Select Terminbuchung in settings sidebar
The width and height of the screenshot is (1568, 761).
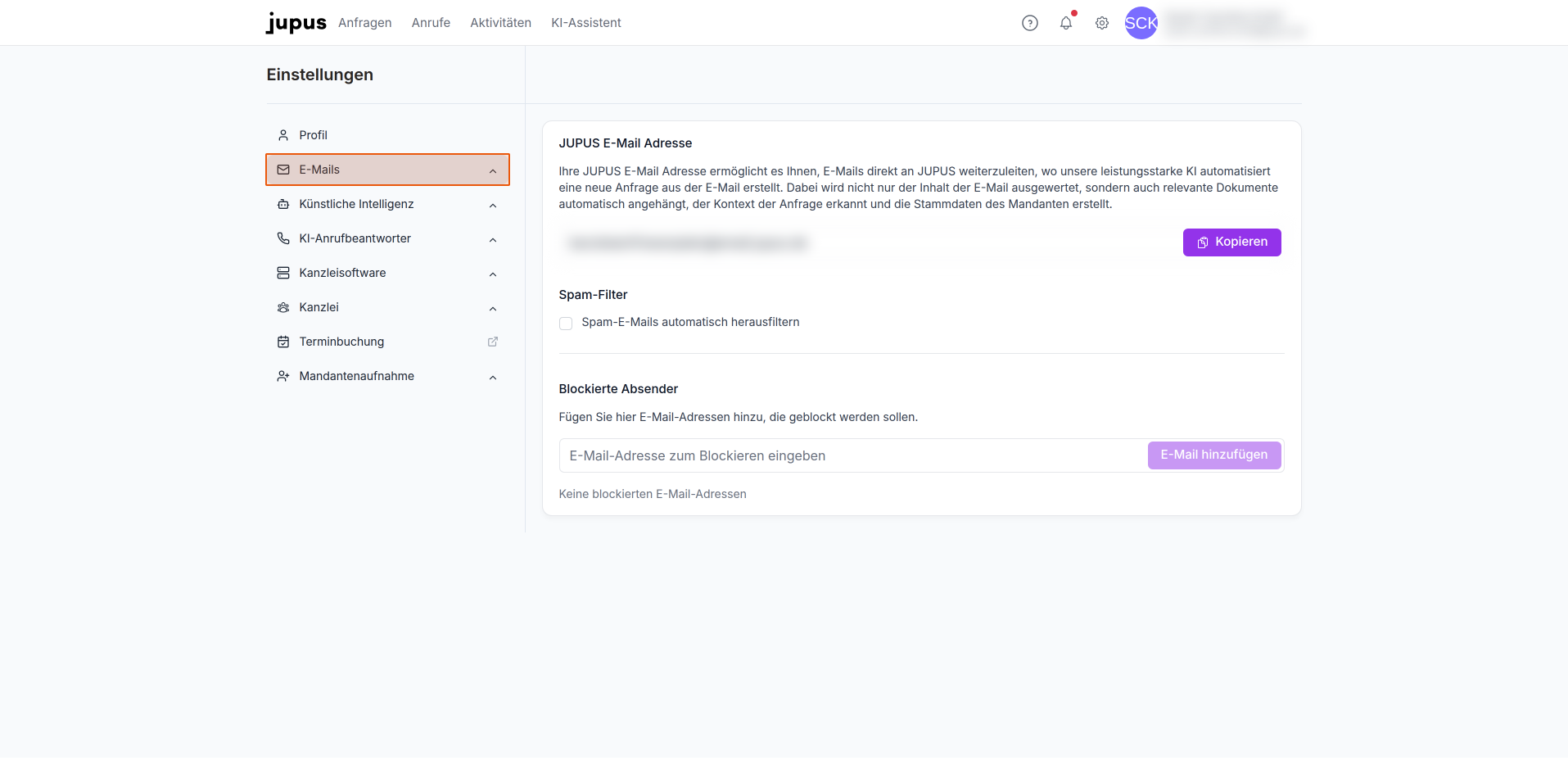(x=388, y=342)
